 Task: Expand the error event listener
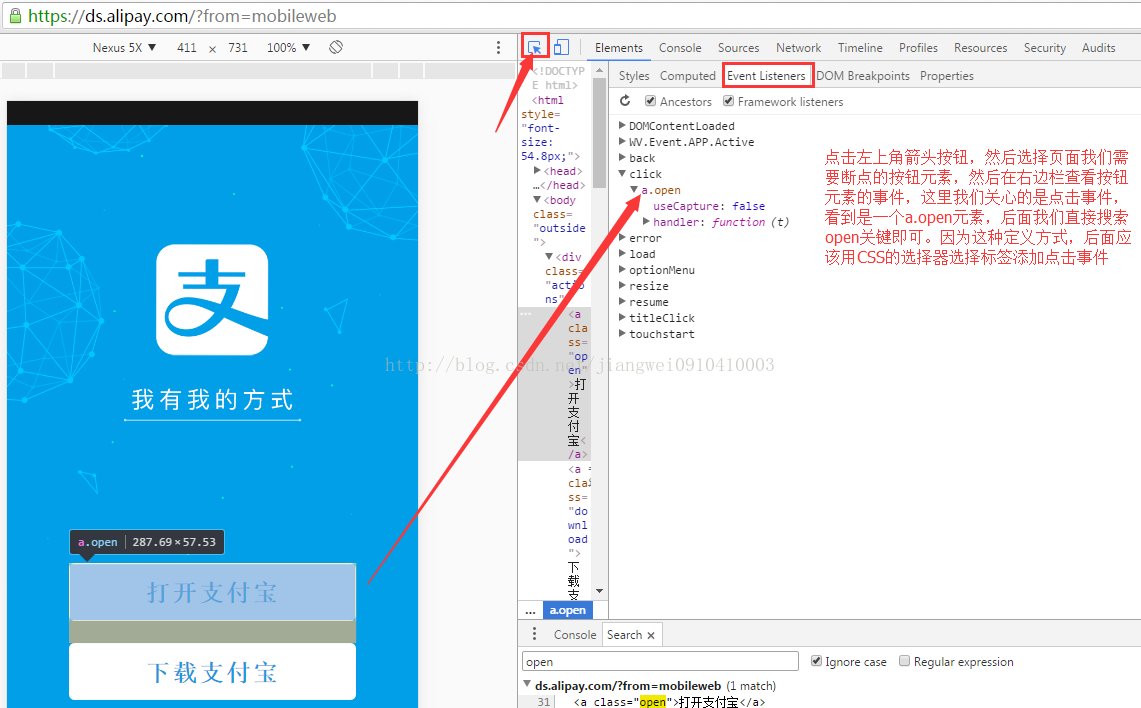[622, 237]
